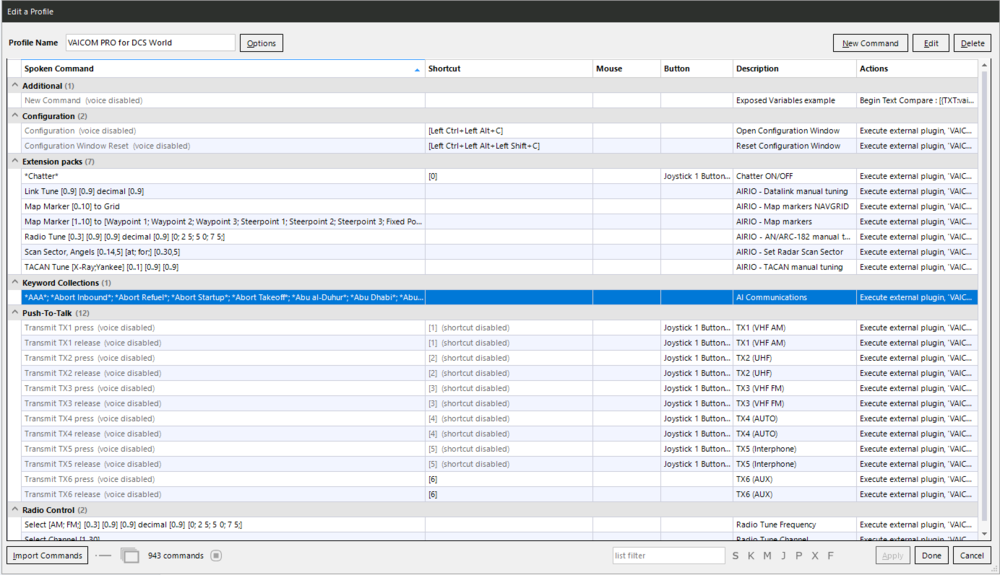Click the small square icon after 943 commands
The image size is (1000, 575).
pyautogui.click(x=216, y=556)
